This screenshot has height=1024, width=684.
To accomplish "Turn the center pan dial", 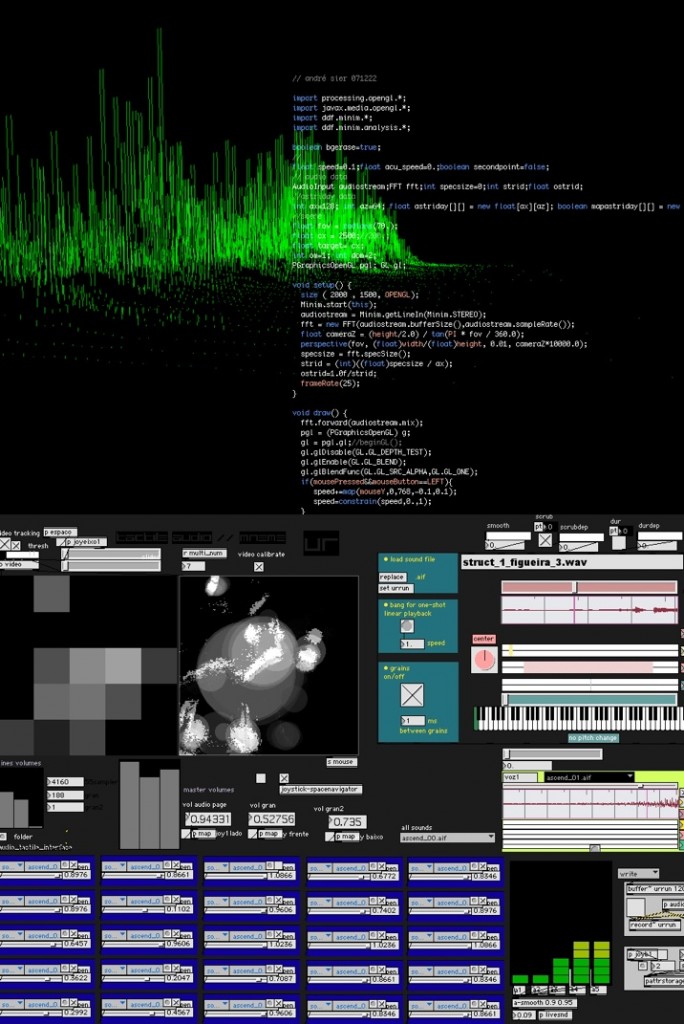I will tap(484, 660).
